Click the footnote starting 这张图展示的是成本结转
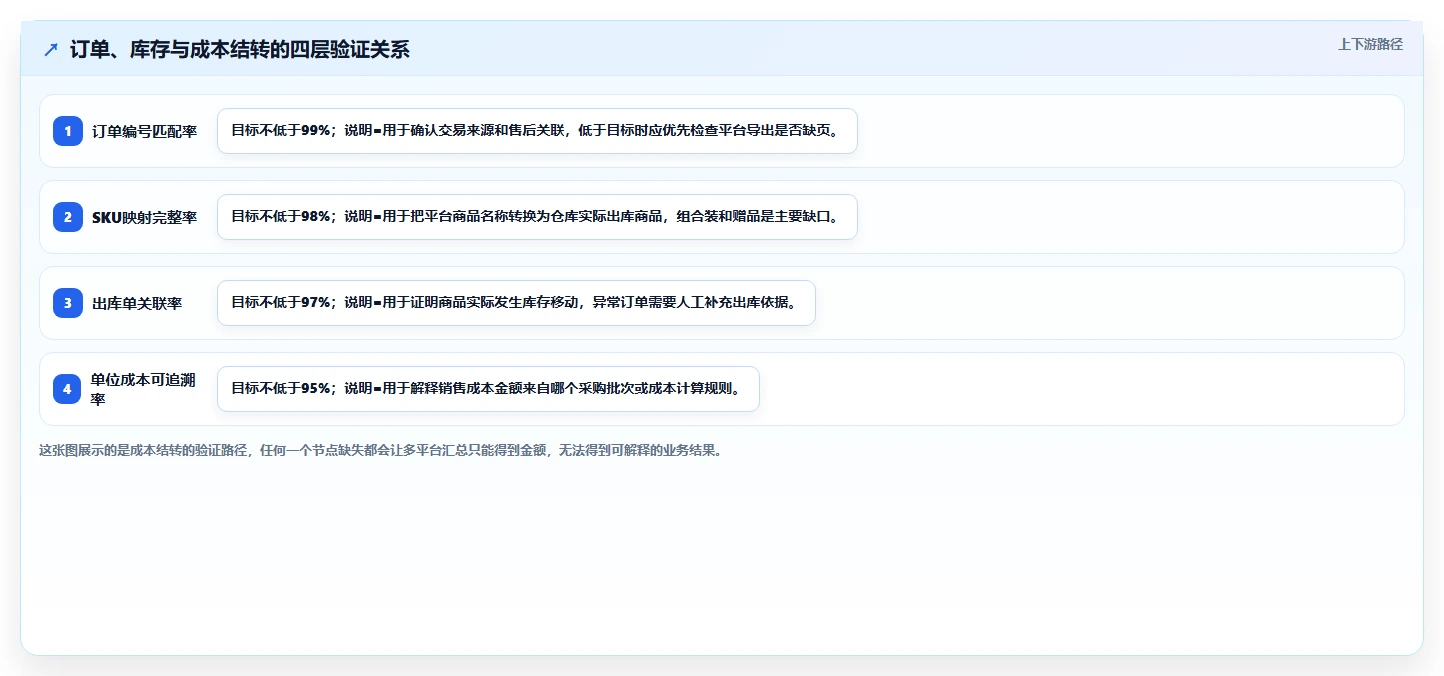1444x676 pixels. (x=380, y=450)
